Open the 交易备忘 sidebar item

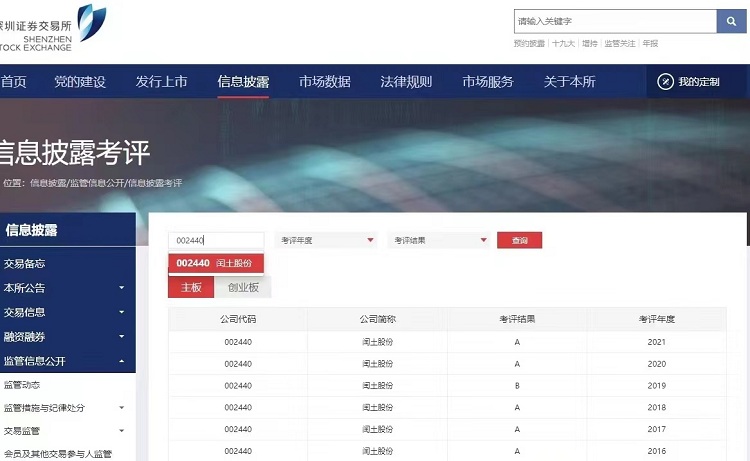[x=25, y=264]
